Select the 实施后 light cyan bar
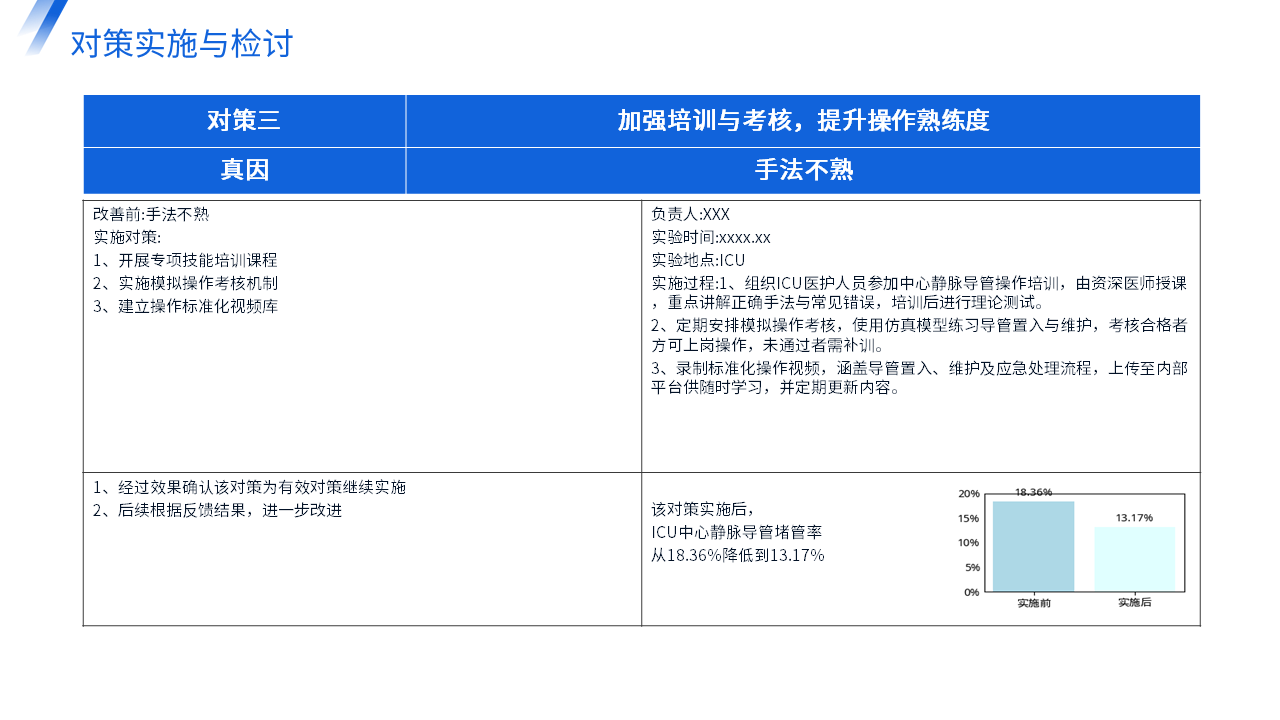This screenshot has width=1280, height=720. pyautogui.click(x=1134, y=559)
